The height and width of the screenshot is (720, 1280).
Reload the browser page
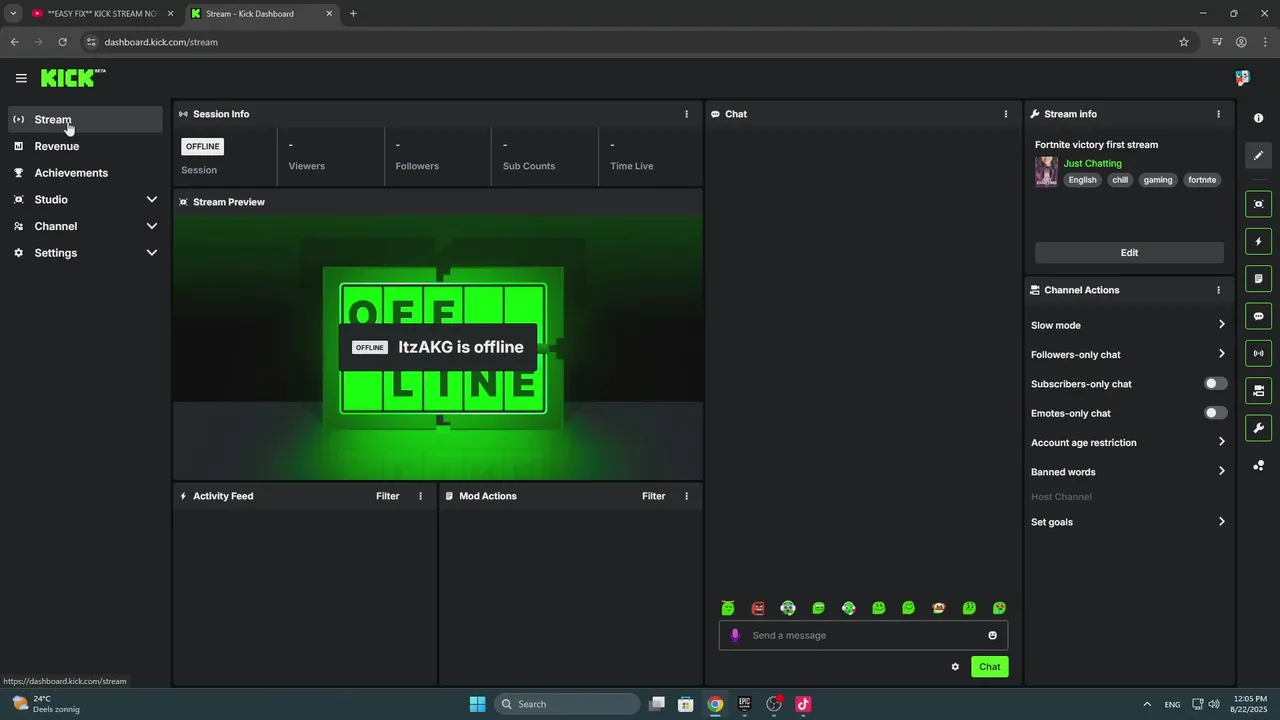[x=62, y=42]
